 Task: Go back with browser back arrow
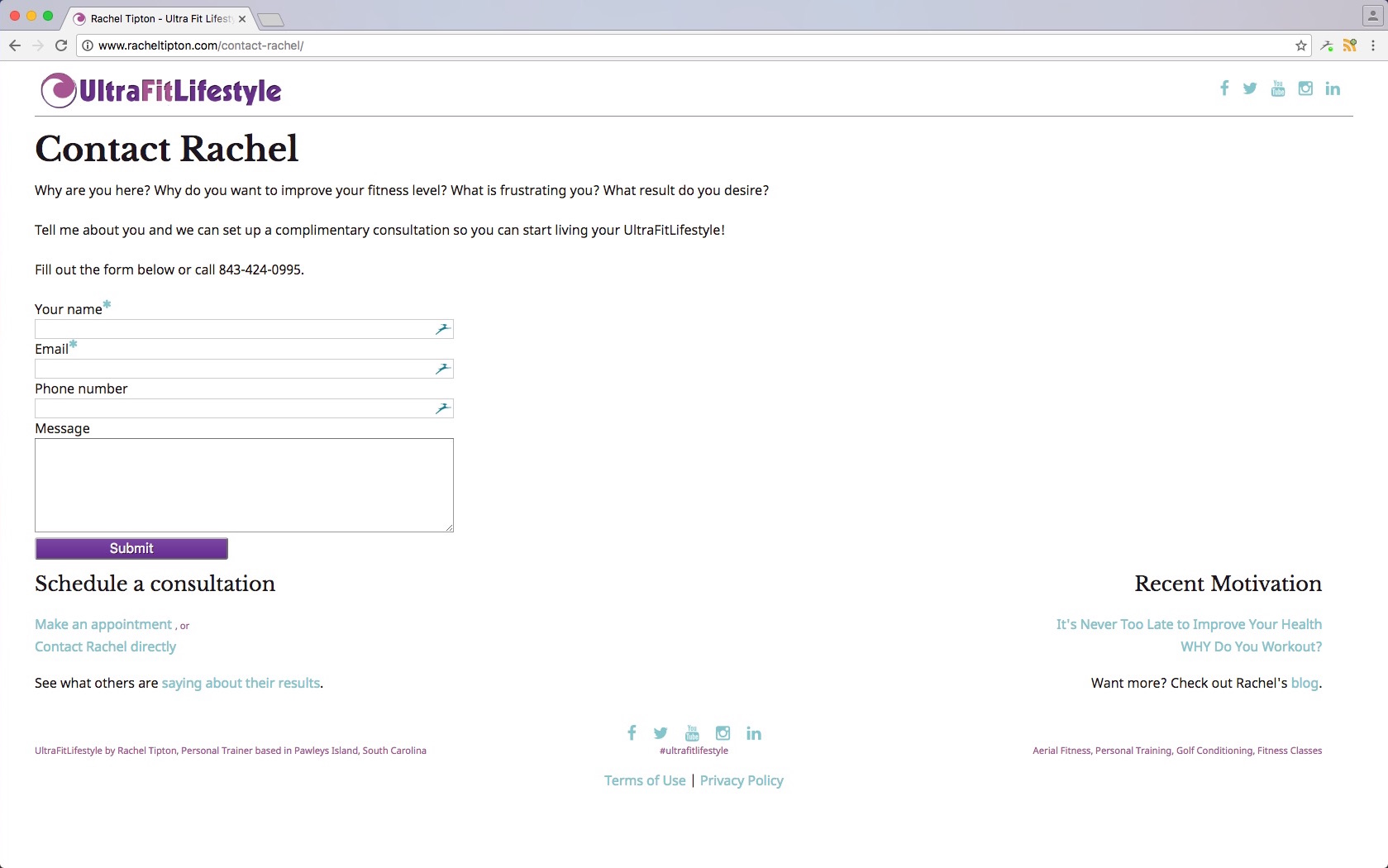pos(15,45)
